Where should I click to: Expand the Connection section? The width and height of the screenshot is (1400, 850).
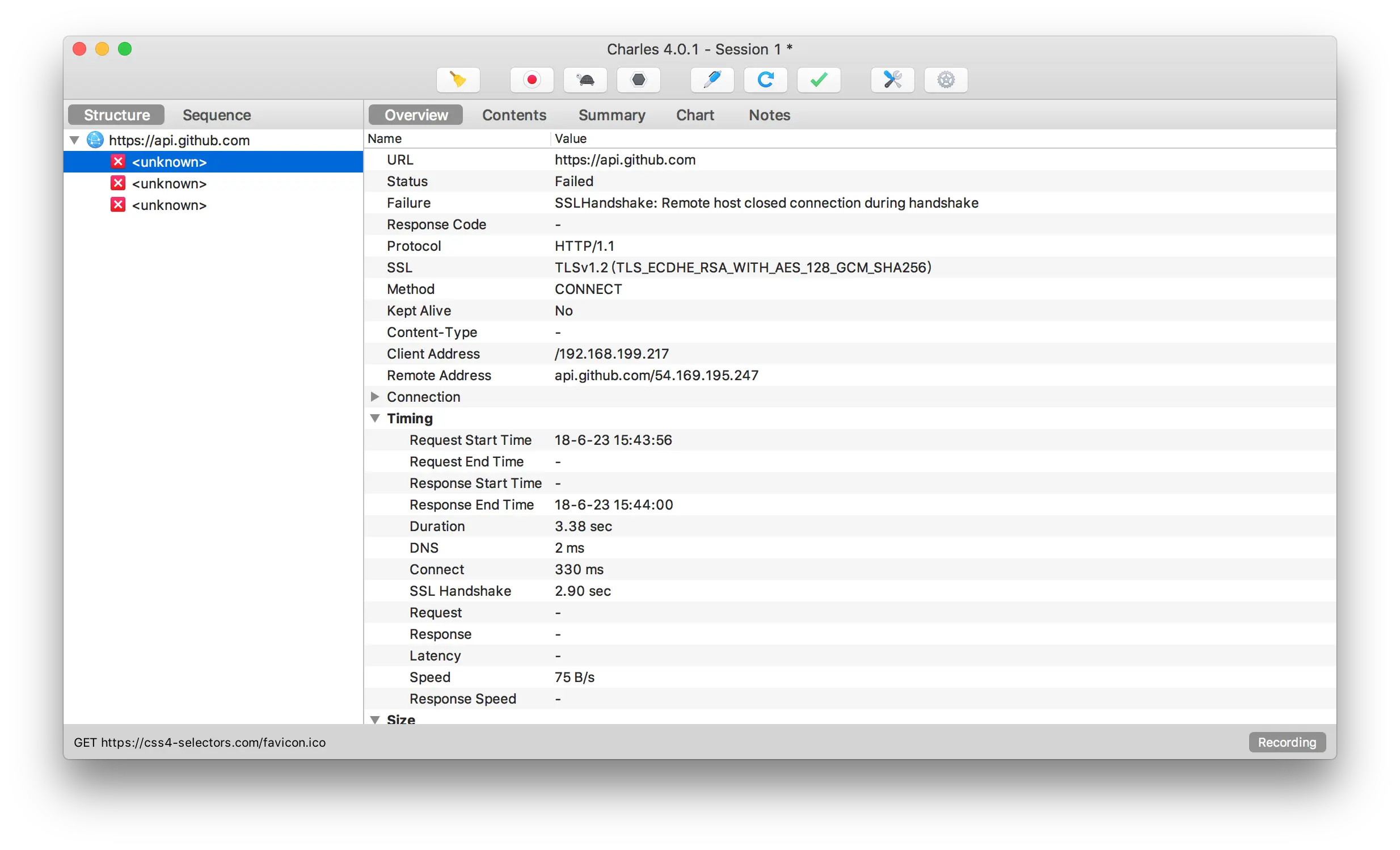tap(374, 397)
